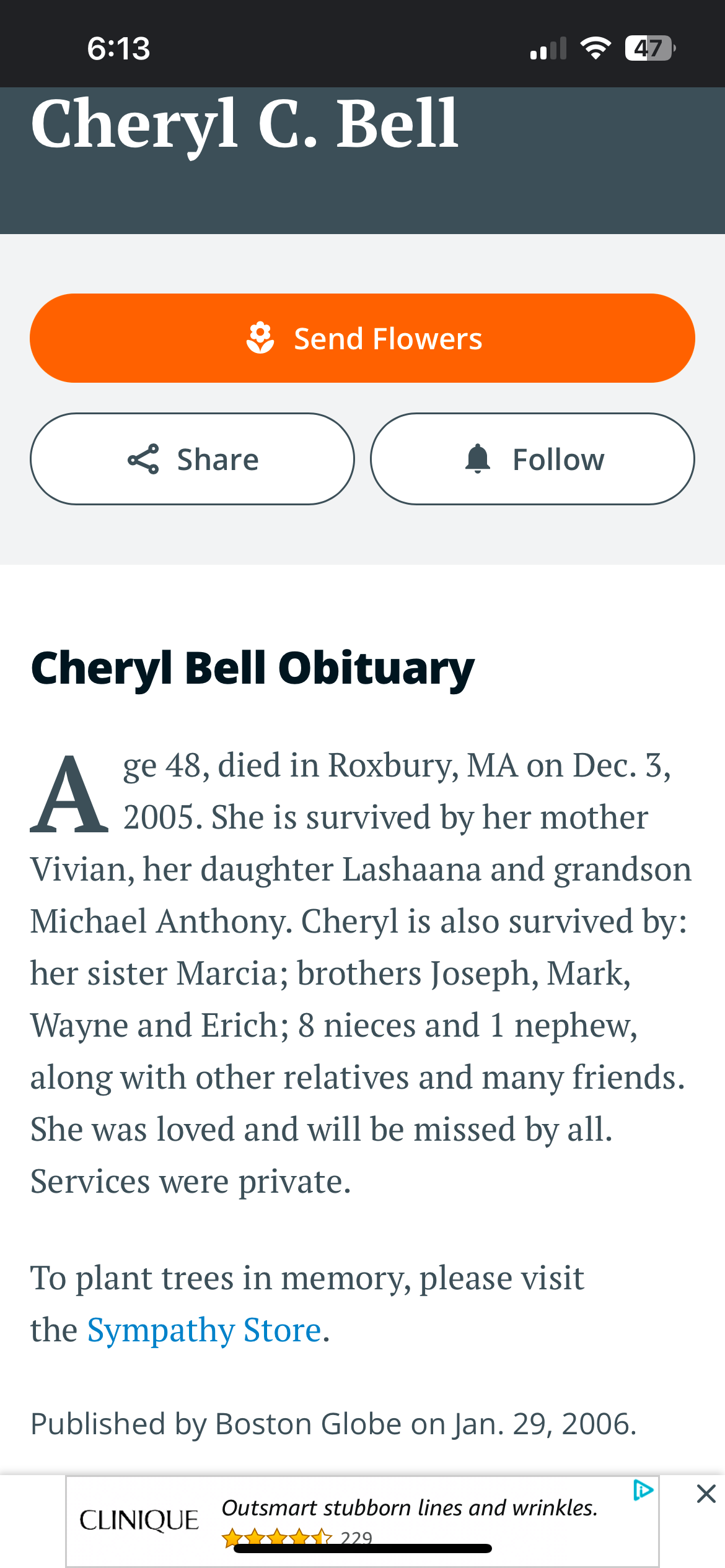The height and width of the screenshot is (1568, 725).
Task: Tap the 6:13 clock in status bar
Action: (x=118, y=48)
